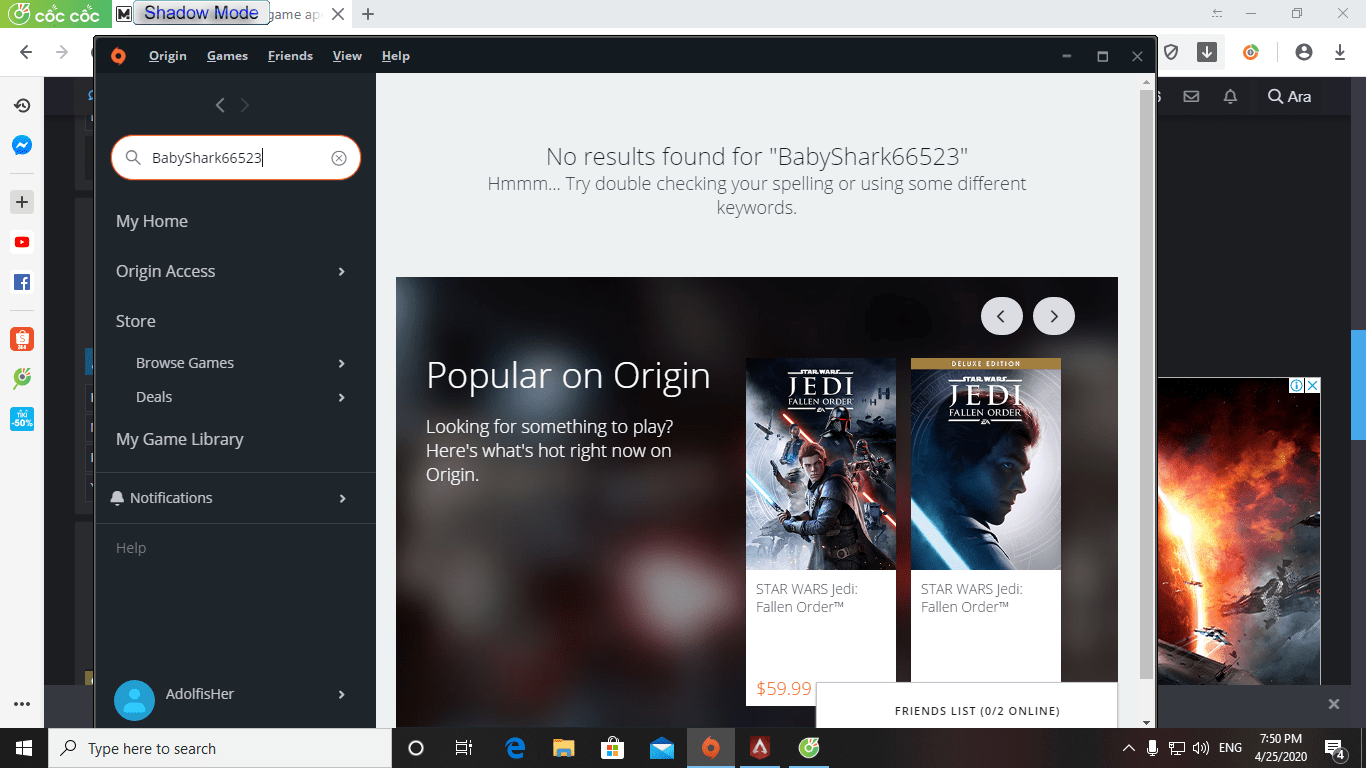The width and height of the screenshot is (1366, 768).
Task: Click the AdolfisHer avatar icon
Action: [x=135, y=700]
